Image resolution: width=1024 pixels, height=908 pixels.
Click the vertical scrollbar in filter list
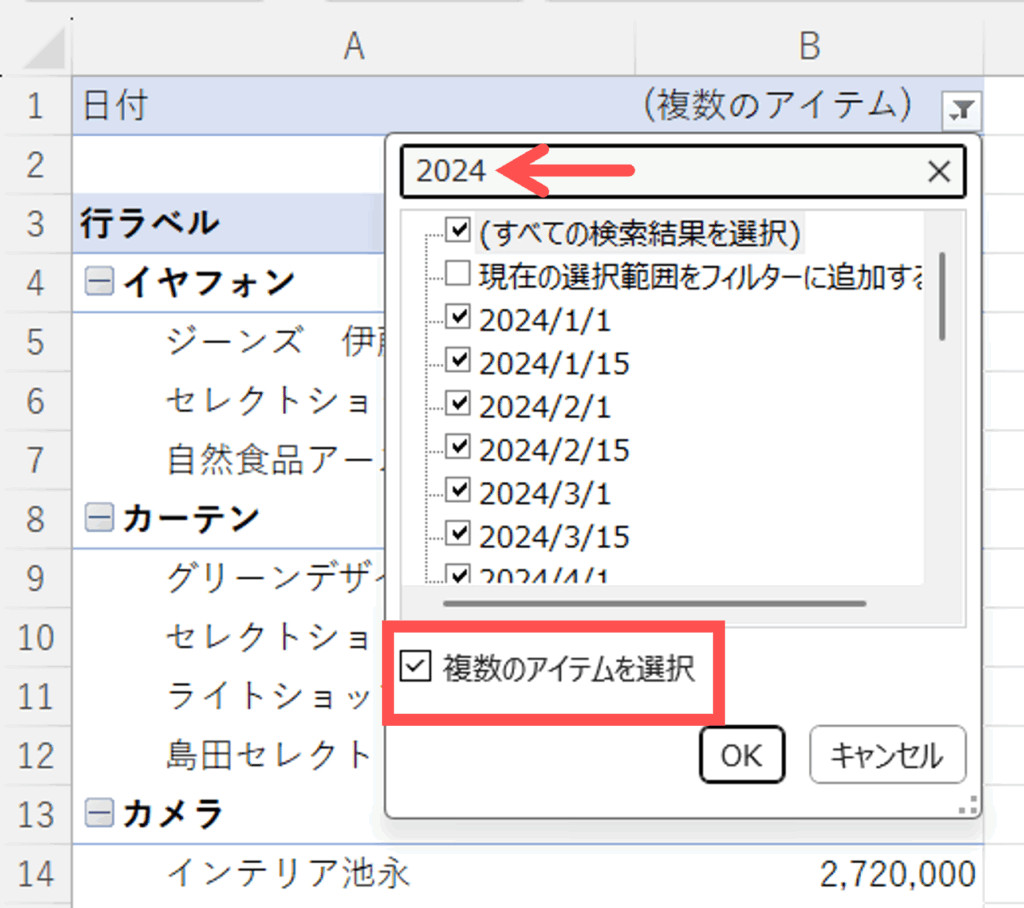pyautogui.click(x=942, y=295)
